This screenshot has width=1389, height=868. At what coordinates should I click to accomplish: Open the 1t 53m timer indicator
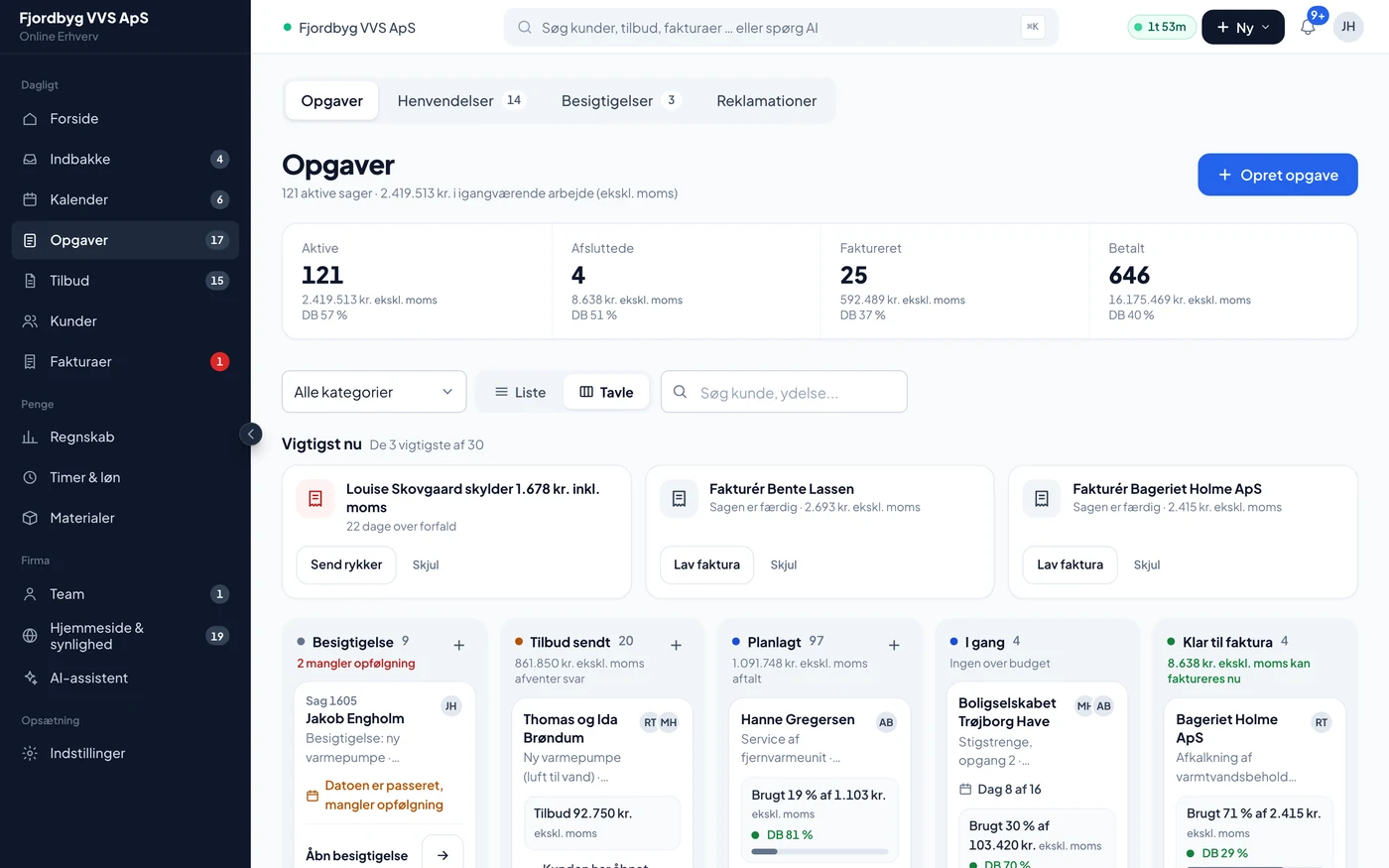[1161, 27]
